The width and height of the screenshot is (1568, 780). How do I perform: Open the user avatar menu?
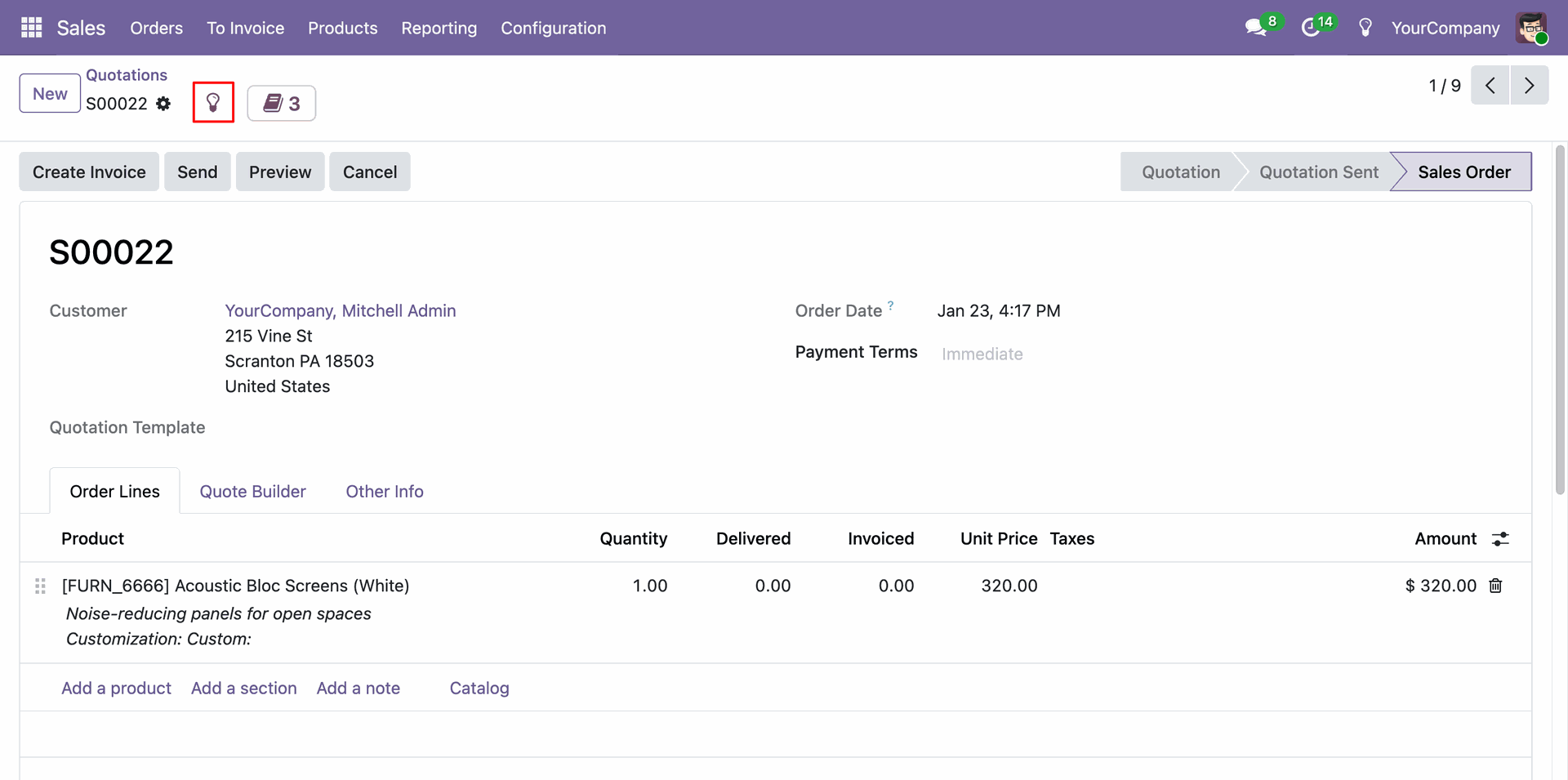1531,28
